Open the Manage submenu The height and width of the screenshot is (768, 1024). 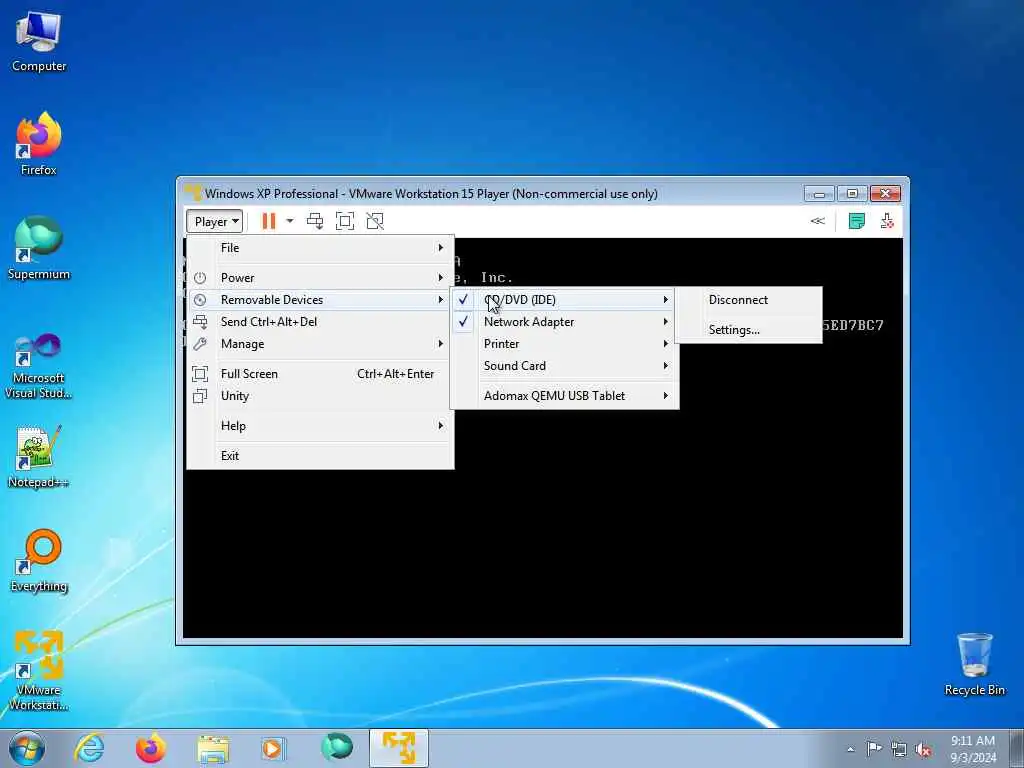point(320,344)
